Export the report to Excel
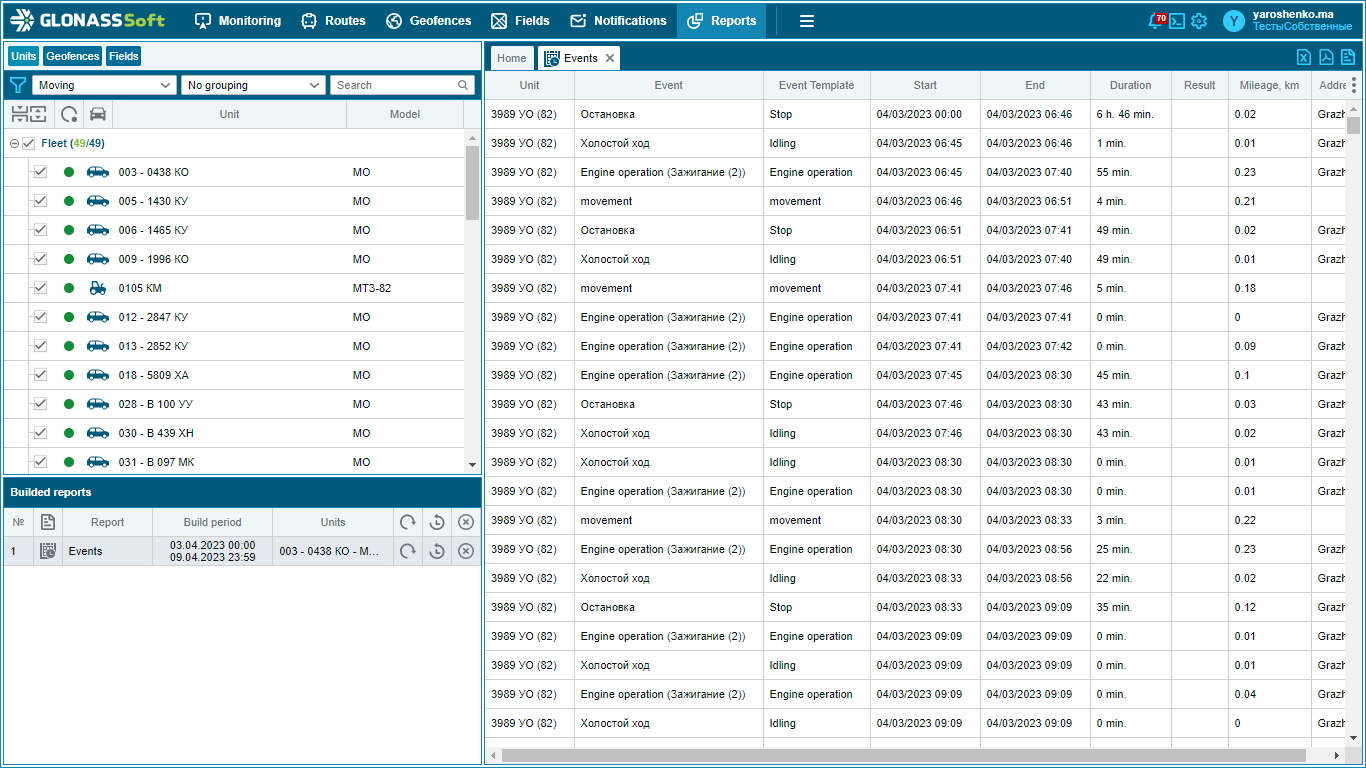Screen dimensions: 1366x768 point(1304,57)
